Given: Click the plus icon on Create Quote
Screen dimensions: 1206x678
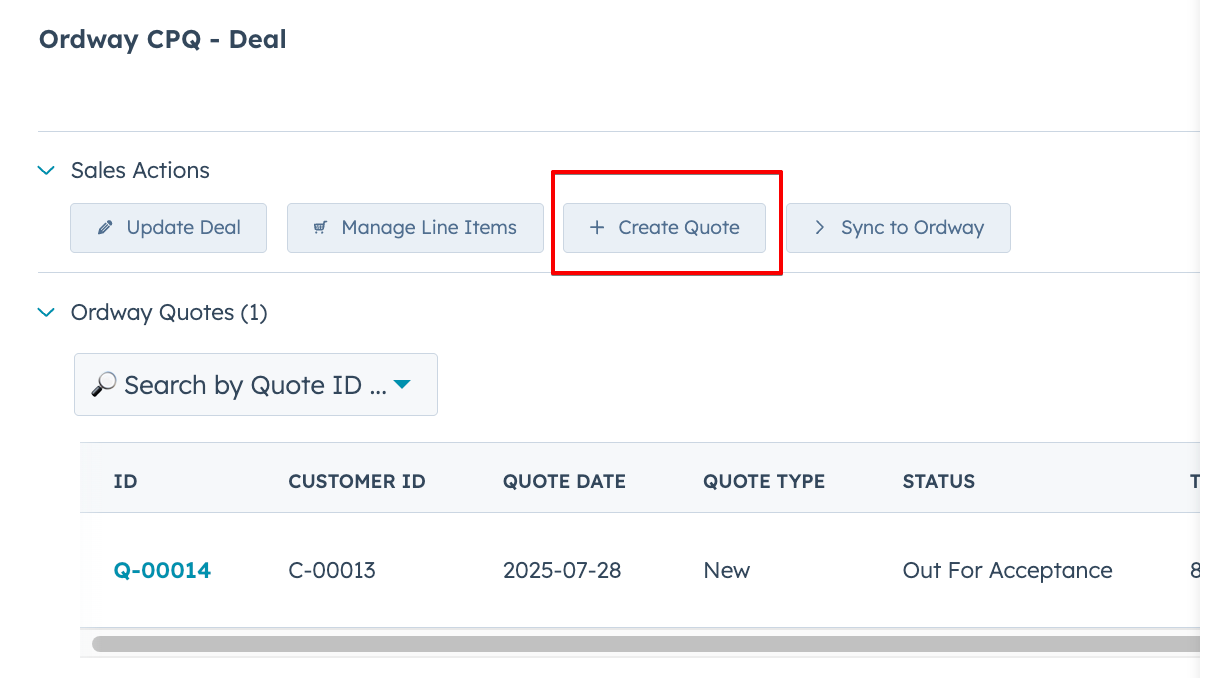Looking at the screenshot, I should click(597, 228).
